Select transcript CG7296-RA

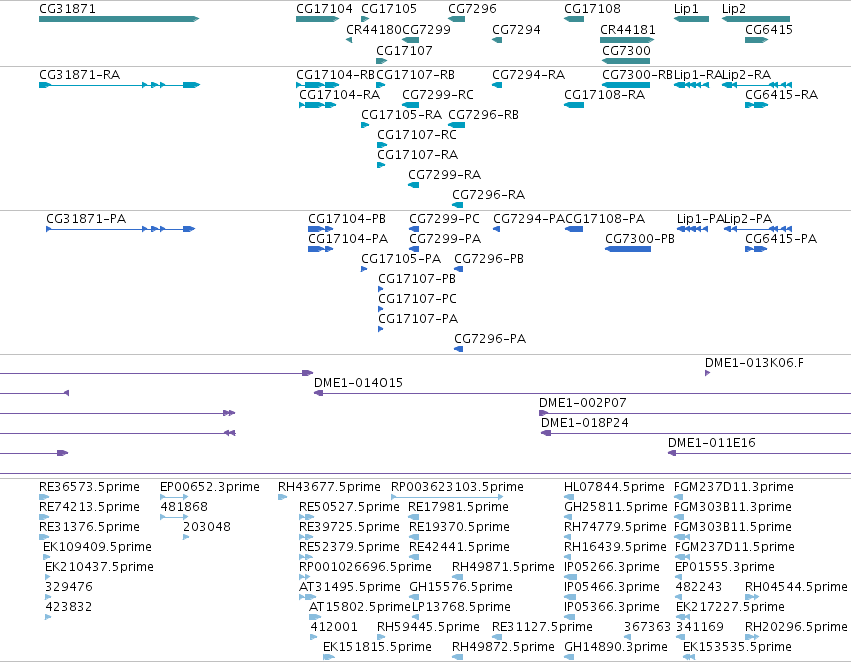point(458,205)
